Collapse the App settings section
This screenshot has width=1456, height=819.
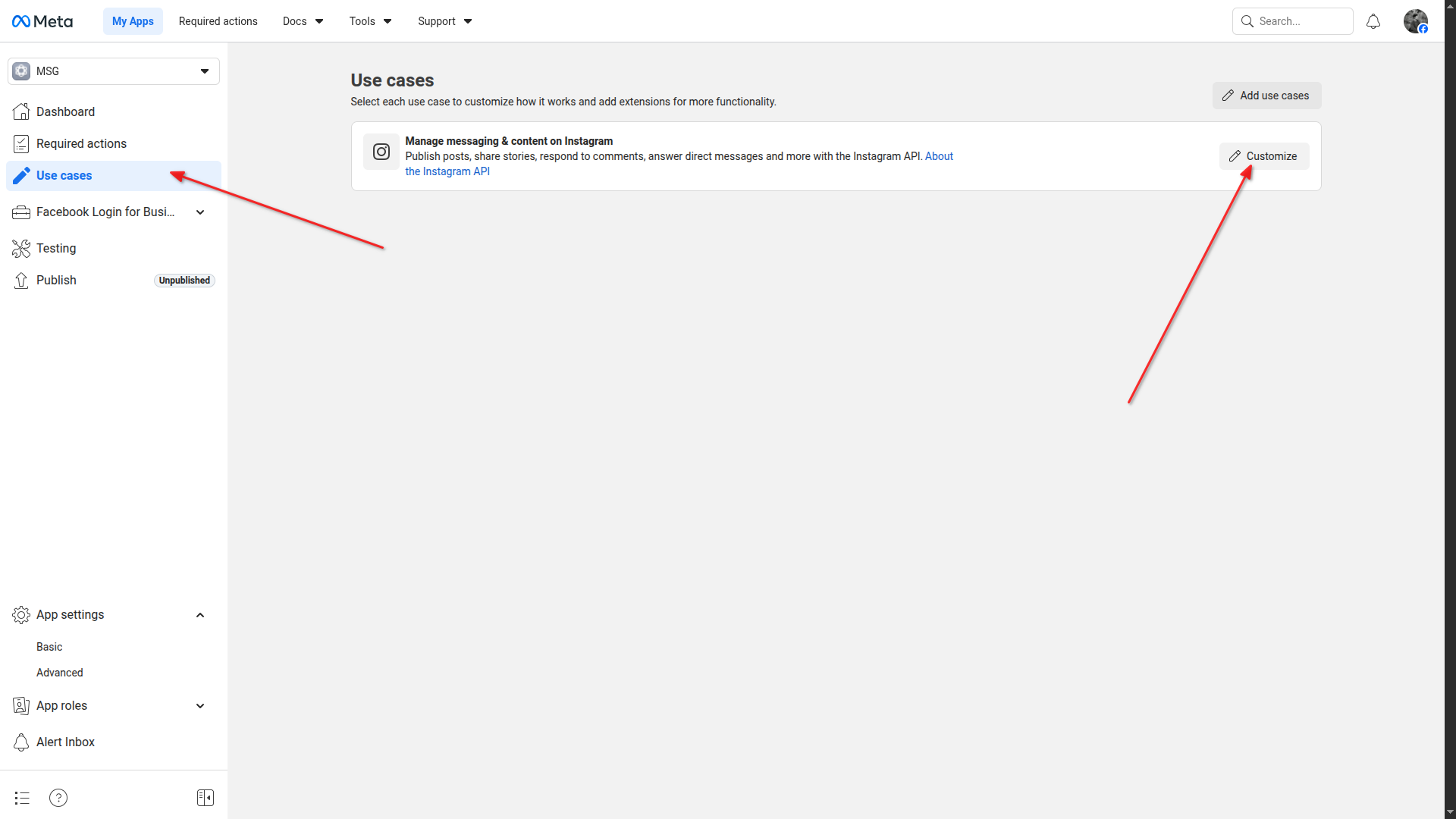200,615
